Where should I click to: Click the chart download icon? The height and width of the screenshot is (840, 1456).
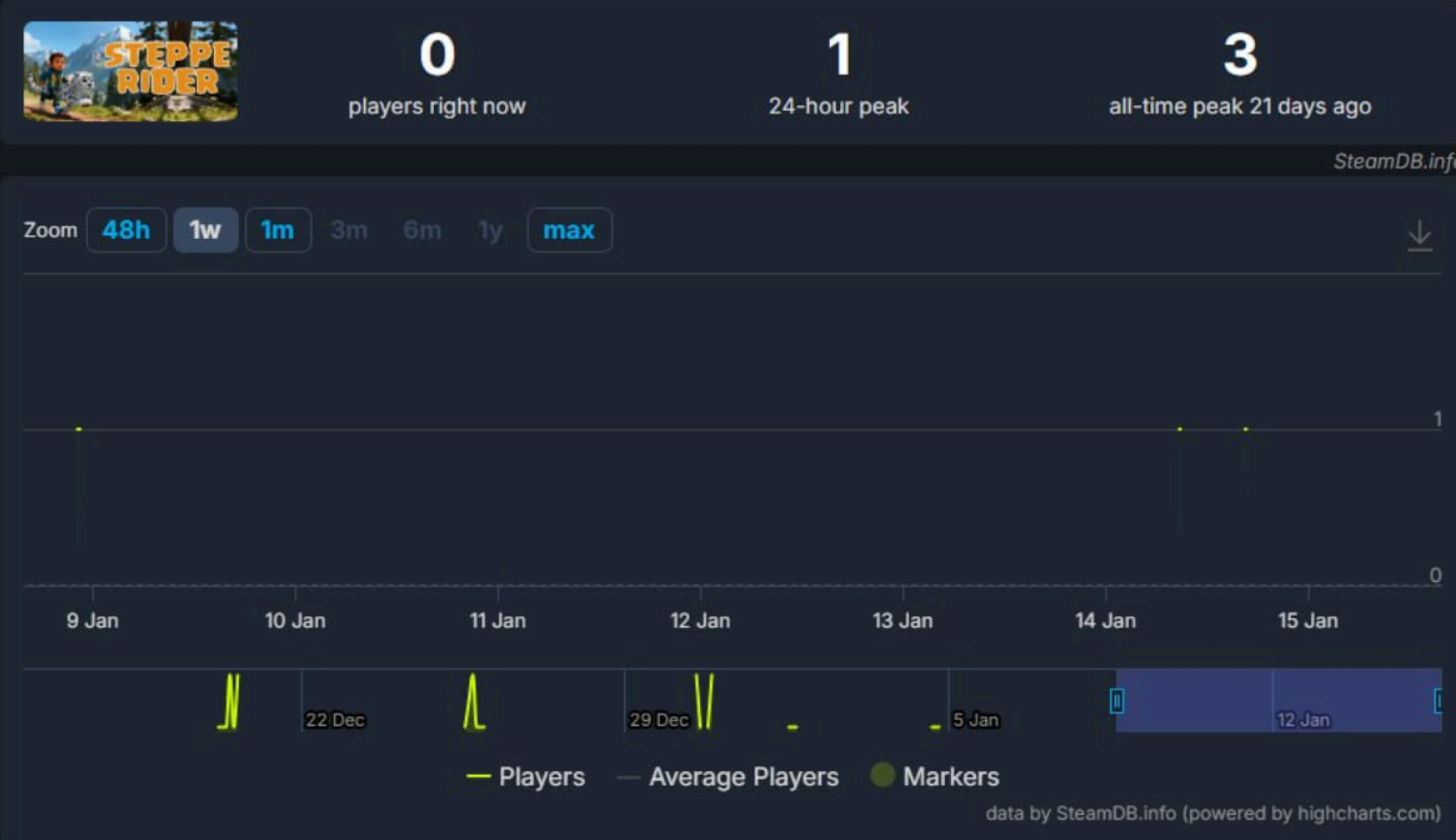[1419, 235]
